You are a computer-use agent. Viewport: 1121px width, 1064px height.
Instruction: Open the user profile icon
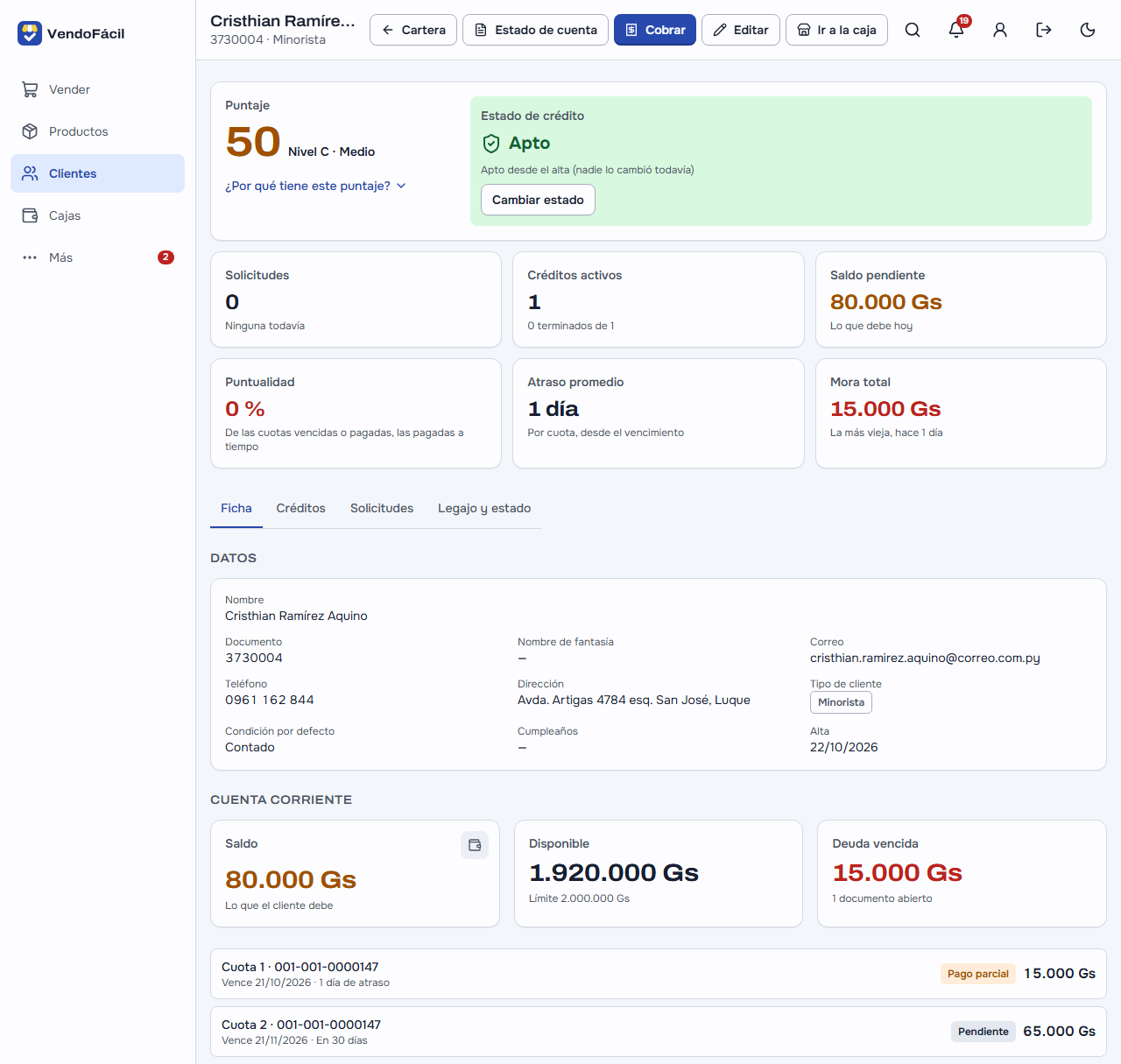[1000, 30]
